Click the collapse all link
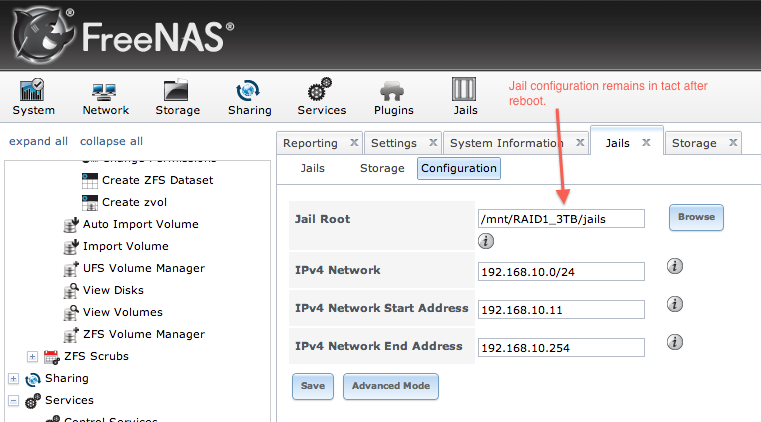 point(111,142)
